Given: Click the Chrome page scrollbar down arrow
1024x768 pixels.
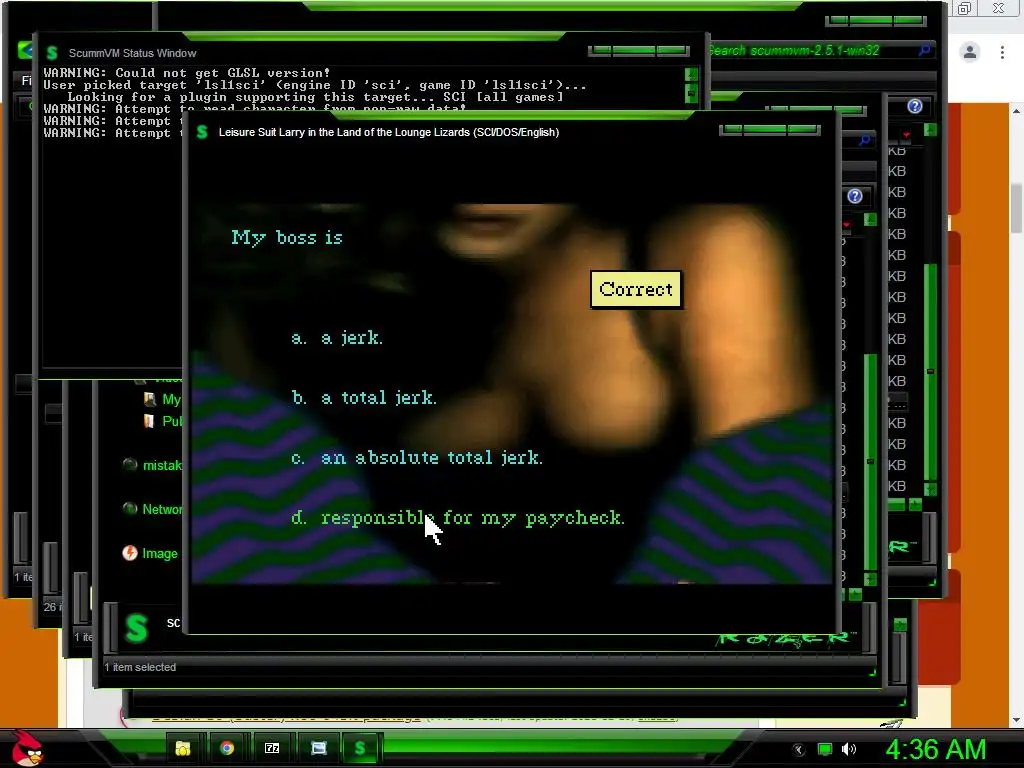Looking at the screenshot, I should pyautogui.click(x=1016, y=720).
